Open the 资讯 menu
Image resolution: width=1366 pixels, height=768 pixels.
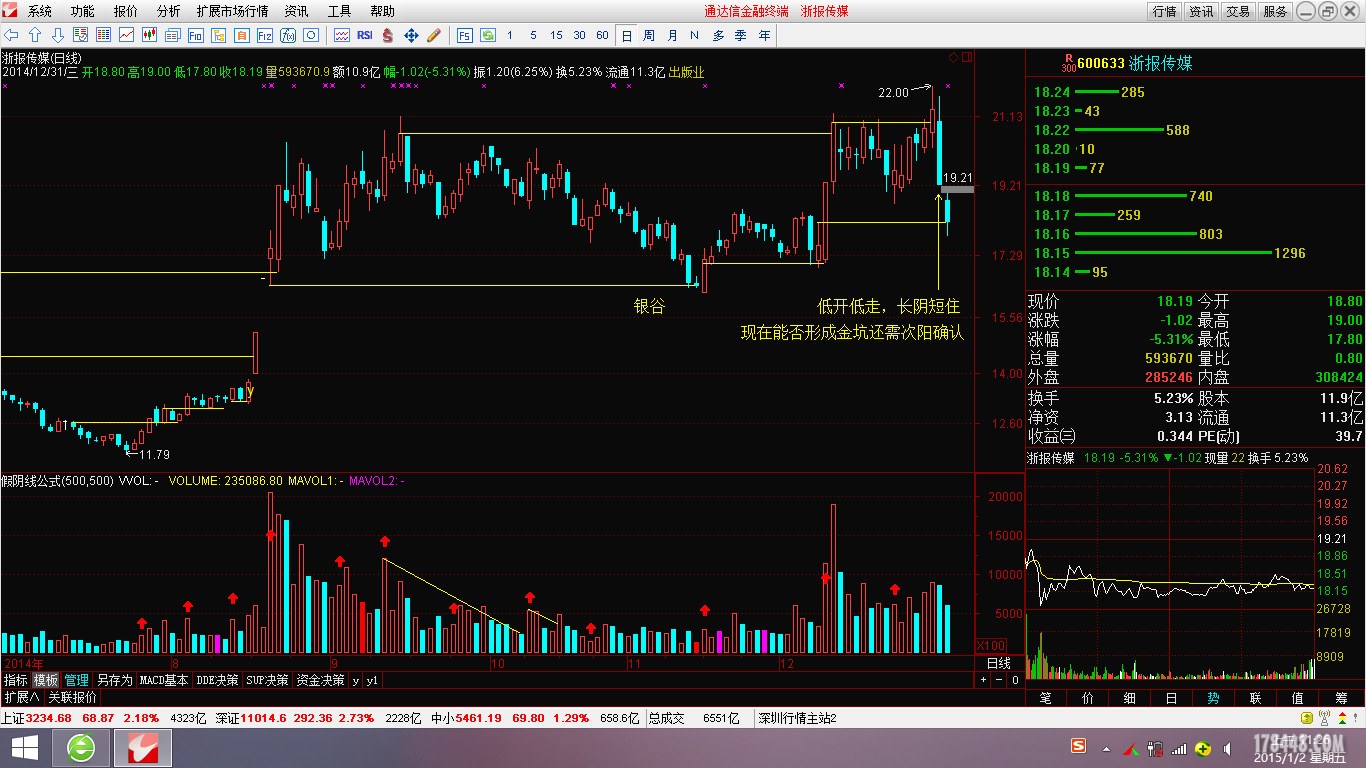click(x=296, y=11)
